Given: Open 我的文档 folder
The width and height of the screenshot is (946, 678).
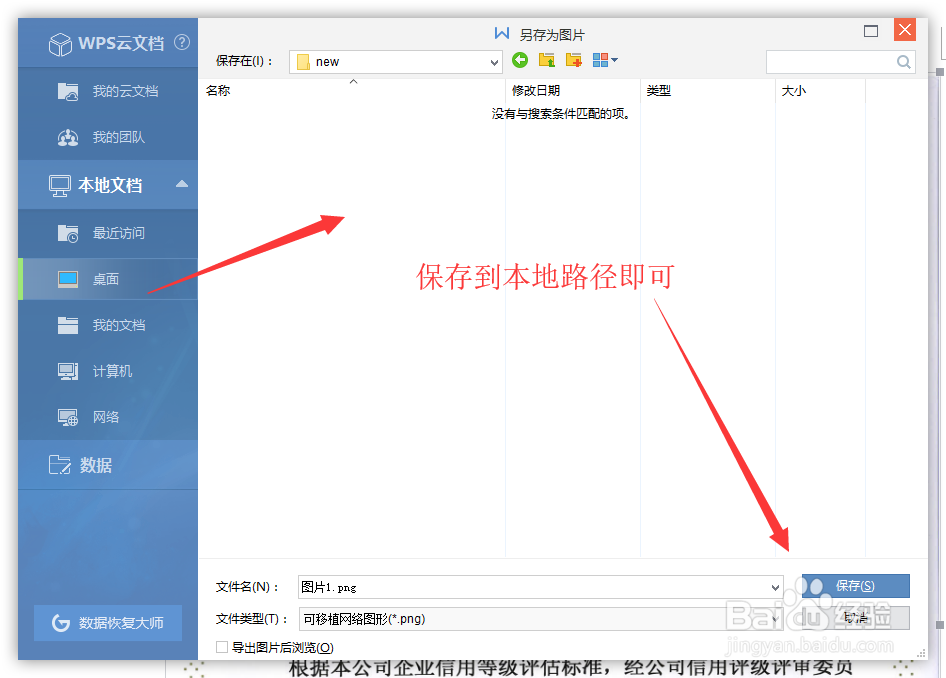Looking at the screenshot, I should [108, 325].
